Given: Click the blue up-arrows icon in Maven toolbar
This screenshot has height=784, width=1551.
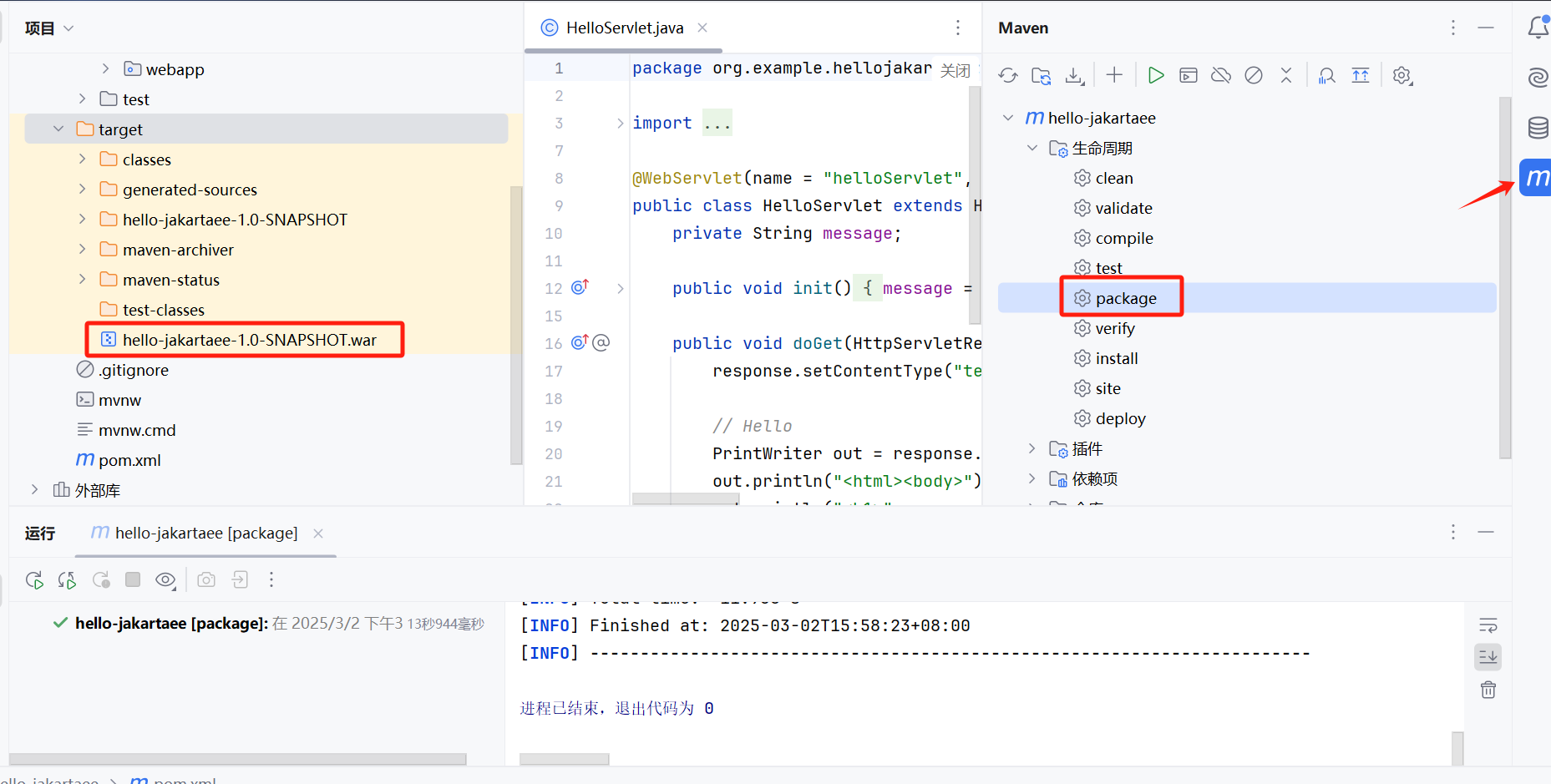Looking at the screenshot, I should coord(1361,75).
